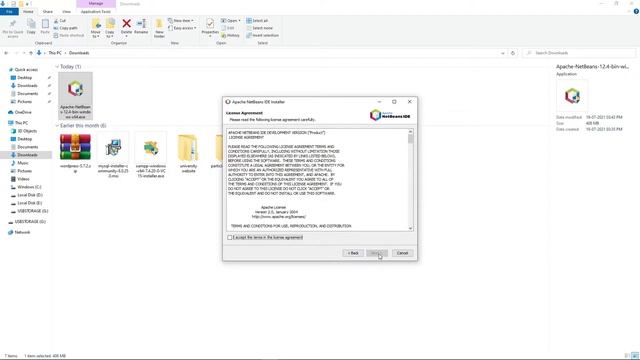The width and height of the screenshot is (640, 360).
Task: Click Cancel button in NetBeans installer
Action: click(x=402, y=253)
